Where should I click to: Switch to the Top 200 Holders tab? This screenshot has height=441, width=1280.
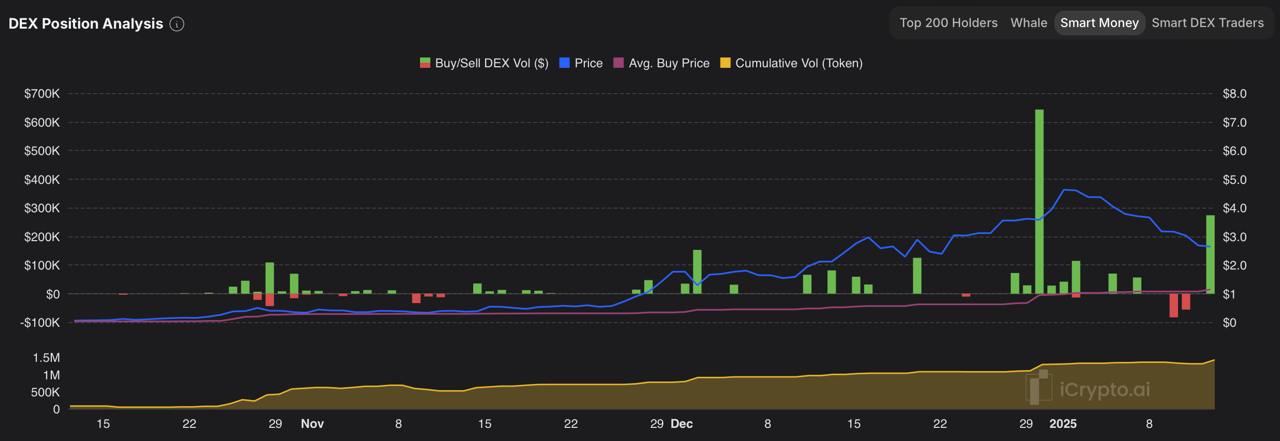point(948,23)
